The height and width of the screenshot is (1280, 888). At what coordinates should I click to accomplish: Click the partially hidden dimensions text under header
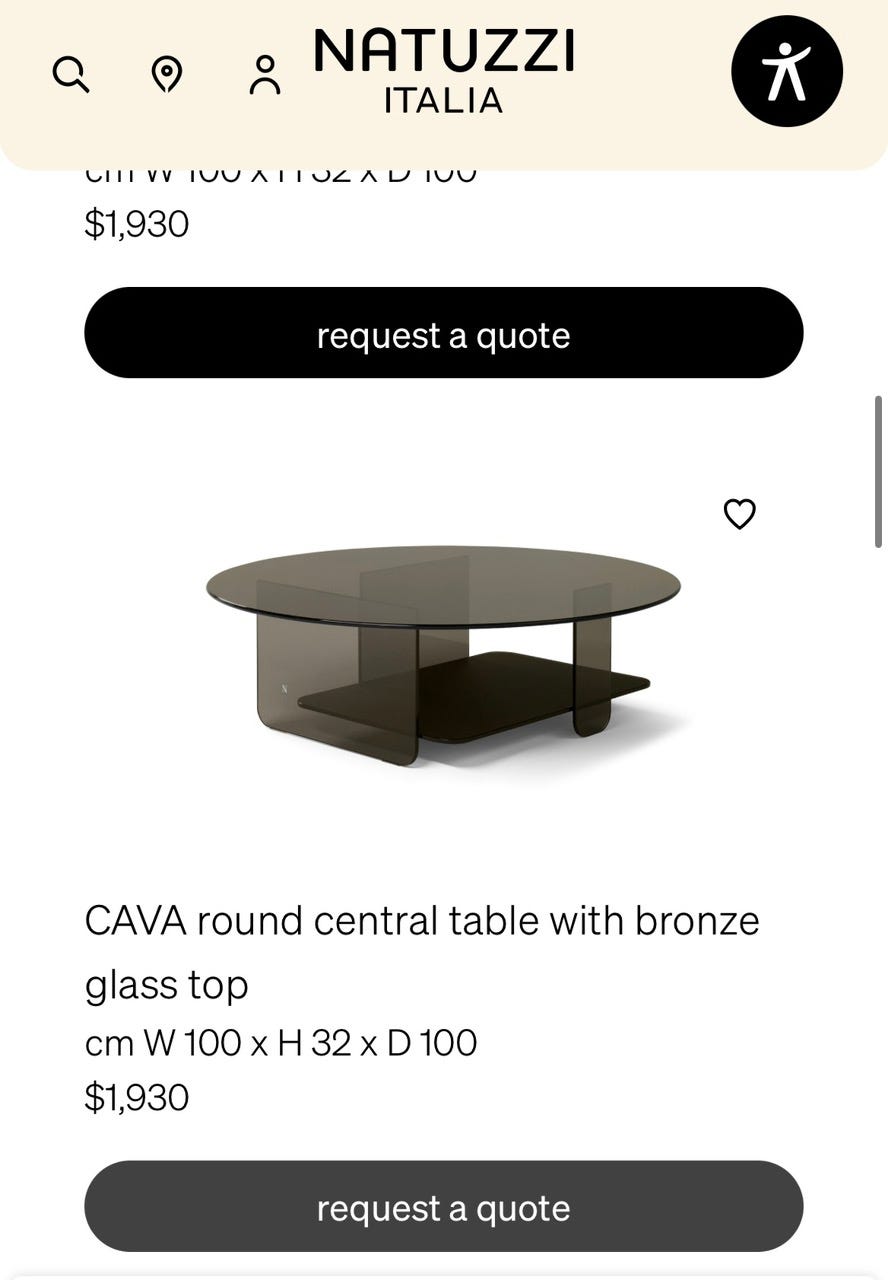tap(281, 176)
